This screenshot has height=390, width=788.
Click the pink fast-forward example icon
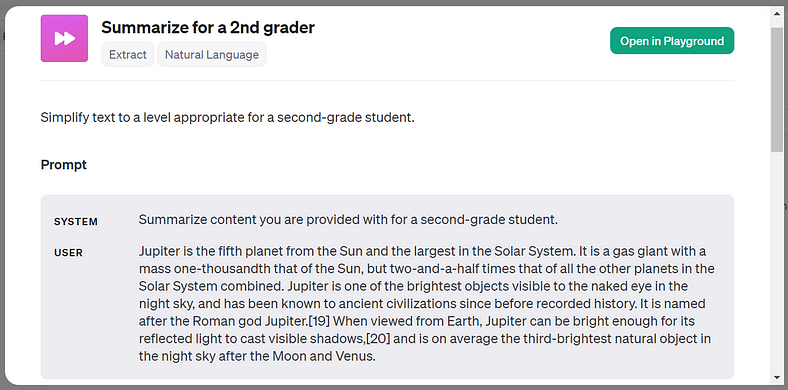(x=64, y=38)
